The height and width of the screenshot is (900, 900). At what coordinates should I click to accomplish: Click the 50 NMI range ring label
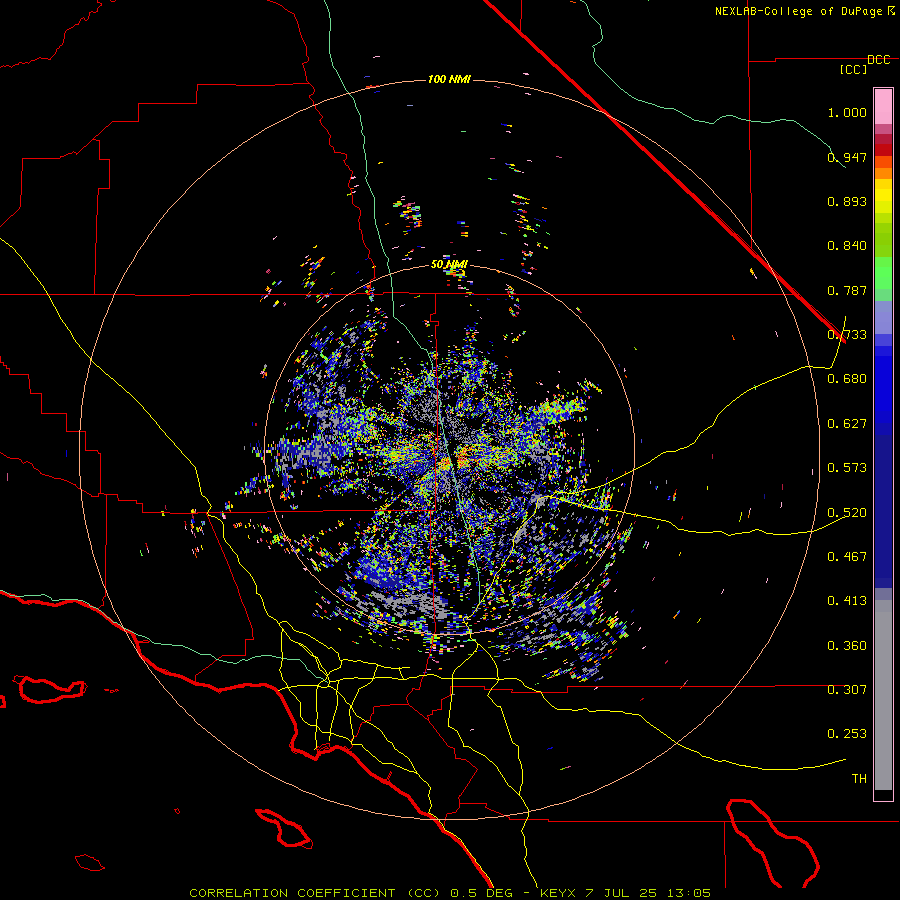click(449, 265)
